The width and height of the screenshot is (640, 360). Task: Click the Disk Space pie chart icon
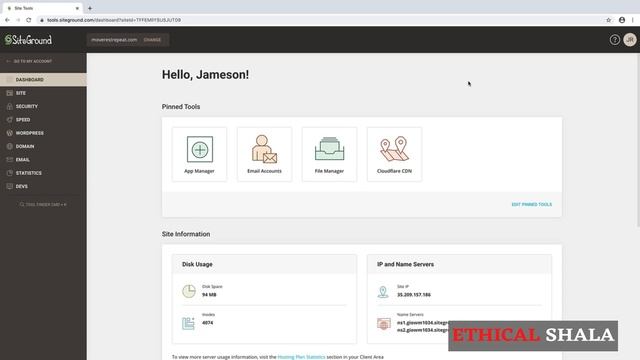[189, 291]
